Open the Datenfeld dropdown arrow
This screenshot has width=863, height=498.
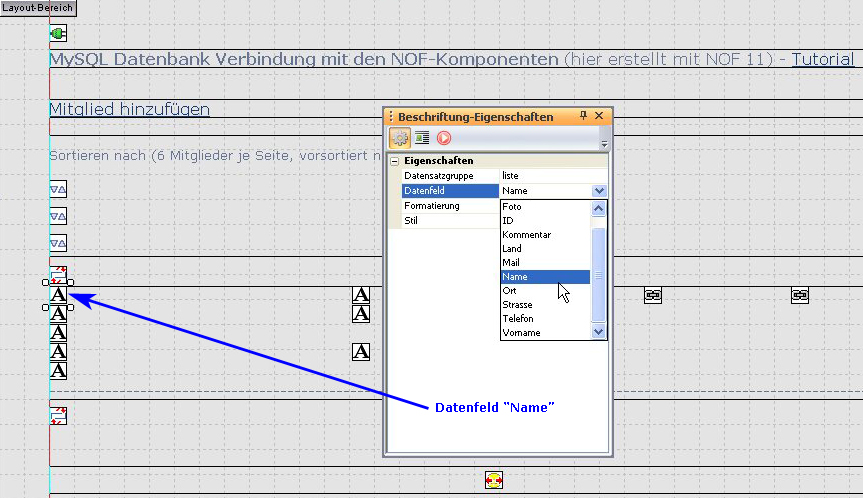pos(599,190)
